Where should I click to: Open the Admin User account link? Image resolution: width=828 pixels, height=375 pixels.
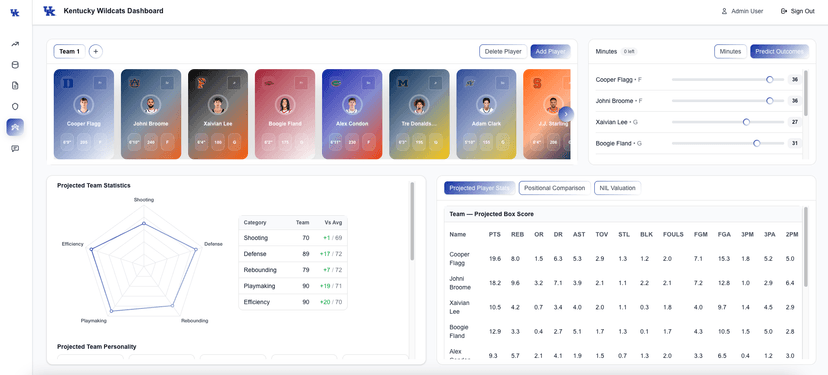(x=742, y=11)
